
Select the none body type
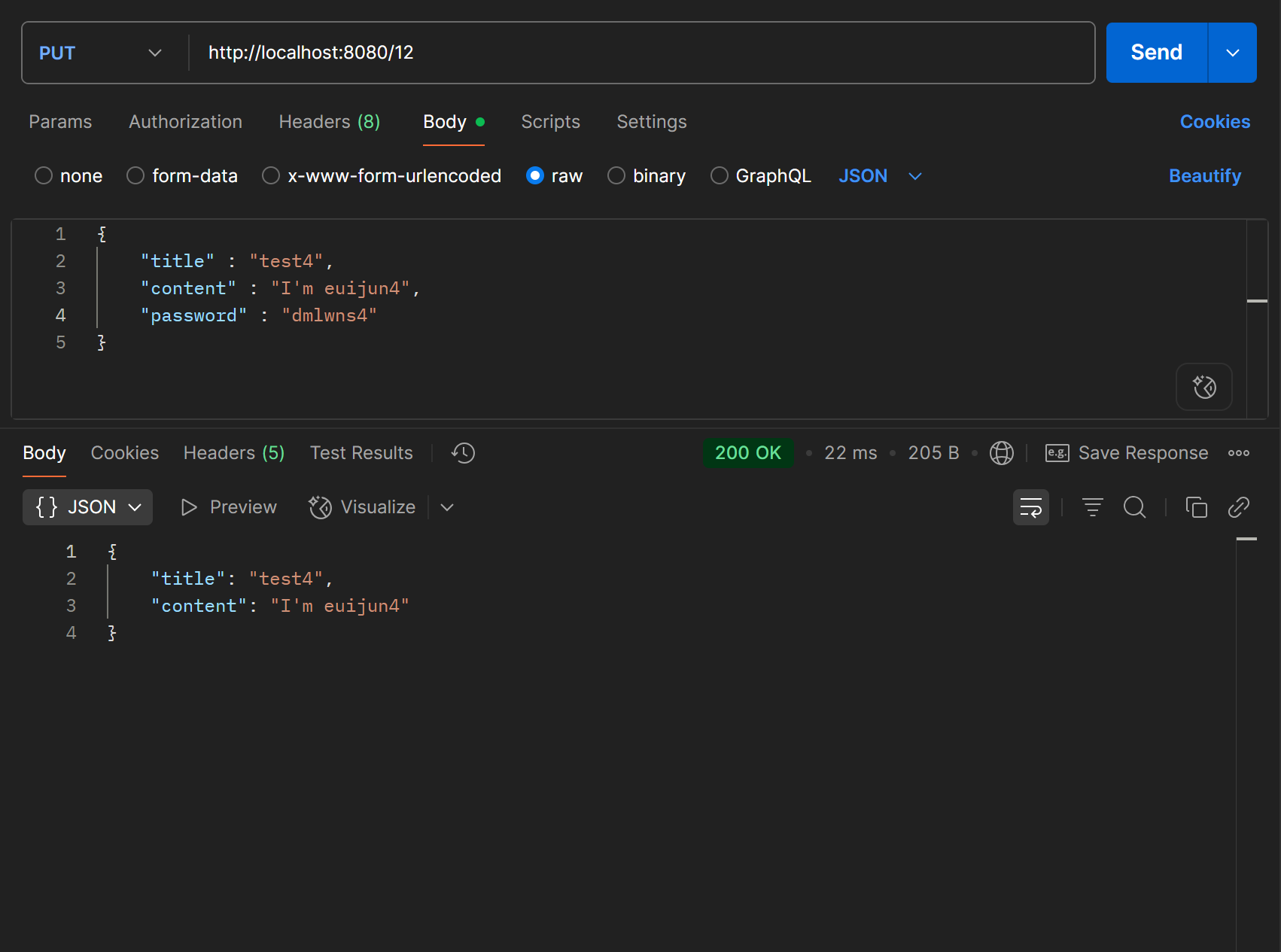68,176
